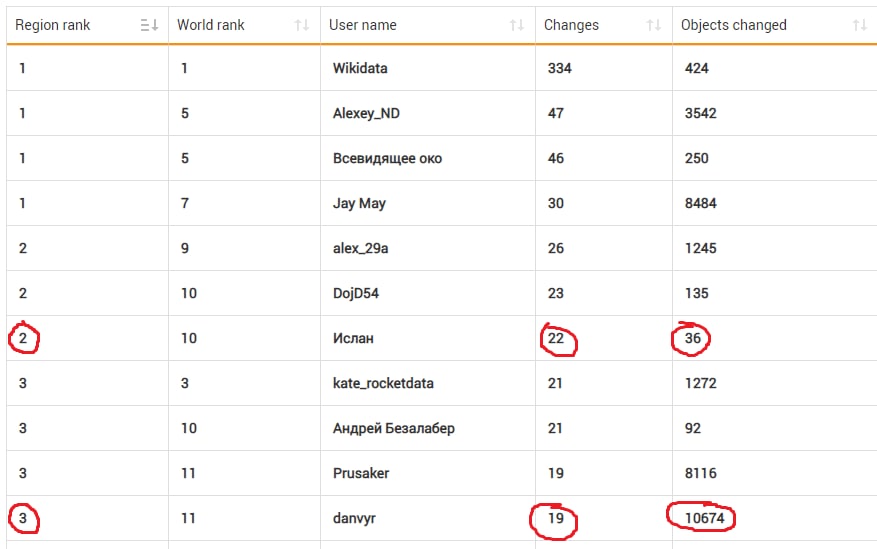The image size is (877, 549).
Task: Select the DojD54 user name
Action: [356, 294]
